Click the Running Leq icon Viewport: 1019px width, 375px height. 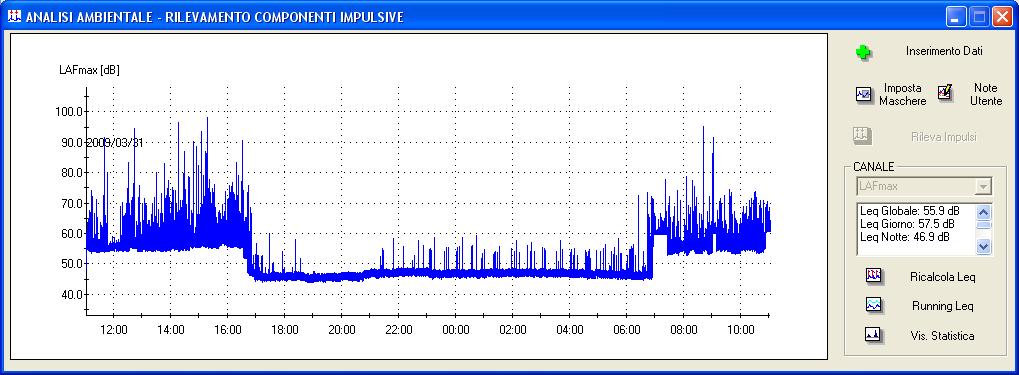tap(873, 305)
